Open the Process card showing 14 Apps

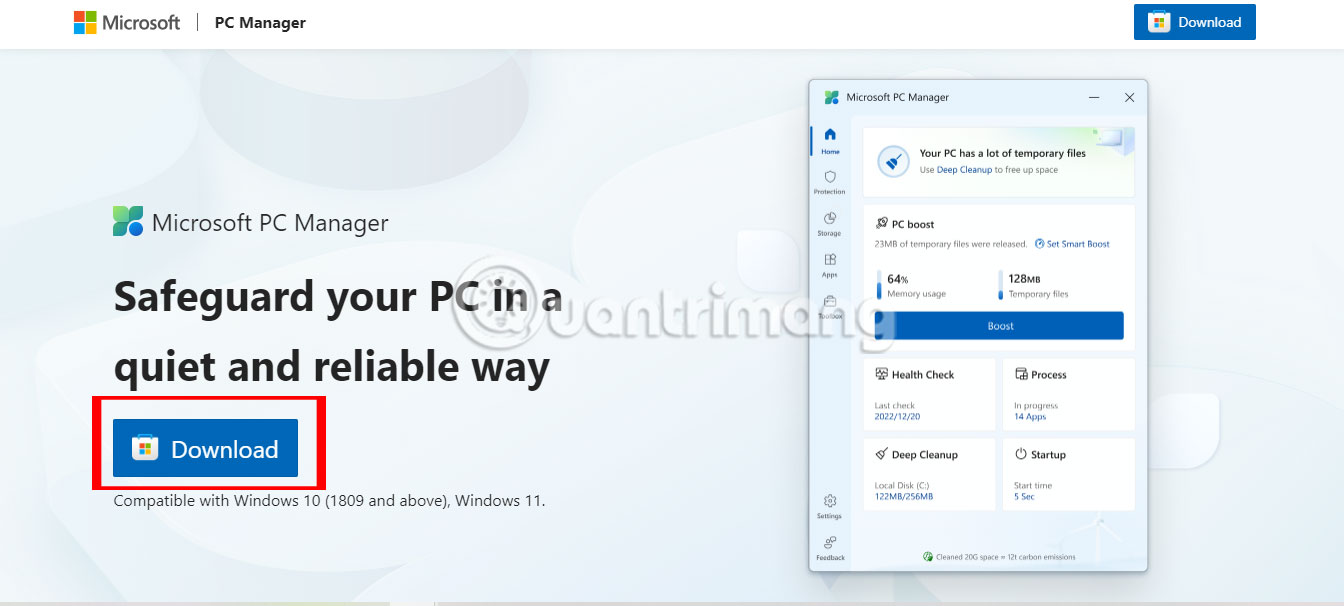tap(1068, 394)
